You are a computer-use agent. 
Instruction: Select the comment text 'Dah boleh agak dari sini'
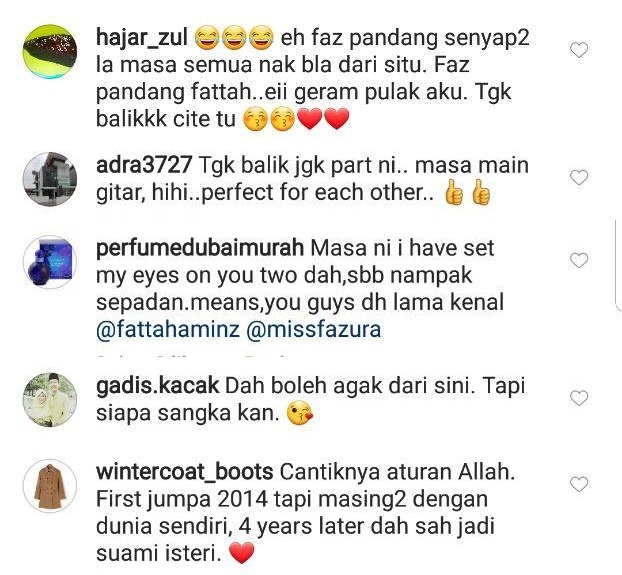tap(350, 385)
